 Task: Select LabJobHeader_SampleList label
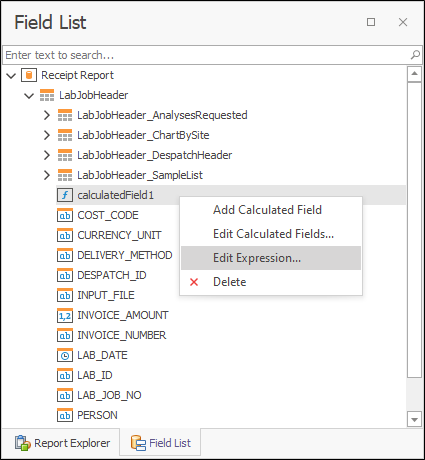(140, 175)
